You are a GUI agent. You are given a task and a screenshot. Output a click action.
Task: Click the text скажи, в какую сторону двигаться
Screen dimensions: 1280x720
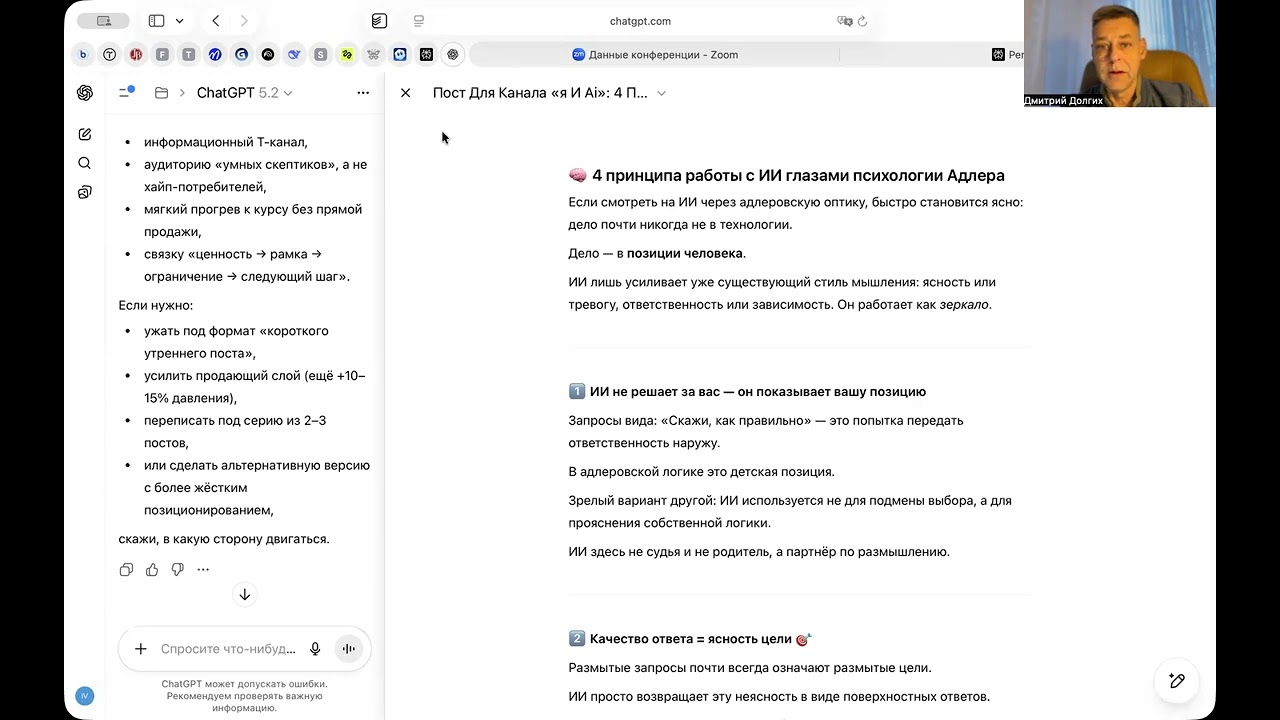(x=224, y=539)
